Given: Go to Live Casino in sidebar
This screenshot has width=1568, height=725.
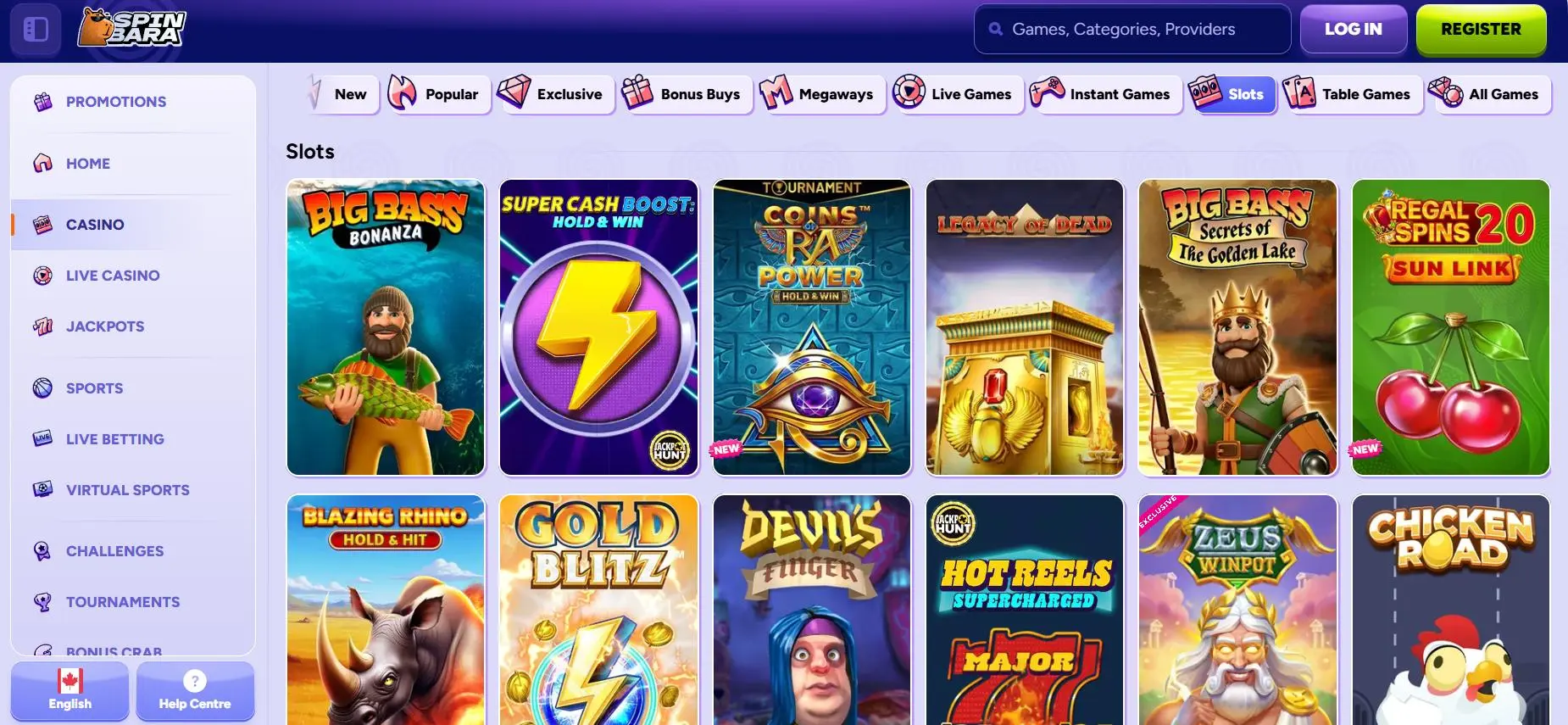Looking at the screenshot, I should coord(113,276).
